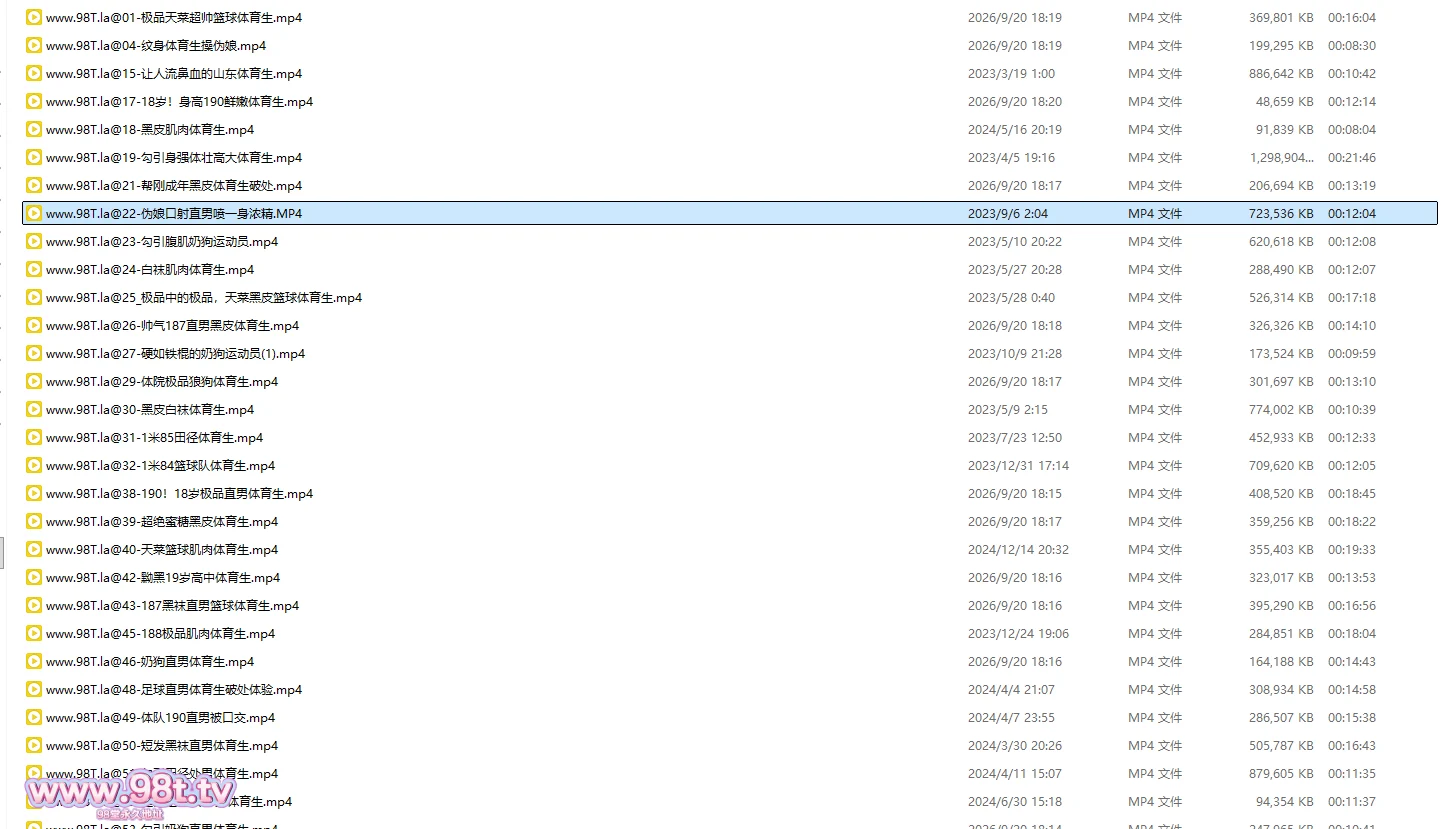Click the MP4 文件 type of file @31
The height and width of the screenshot is (829, 1446).
tap(1155, 438)
